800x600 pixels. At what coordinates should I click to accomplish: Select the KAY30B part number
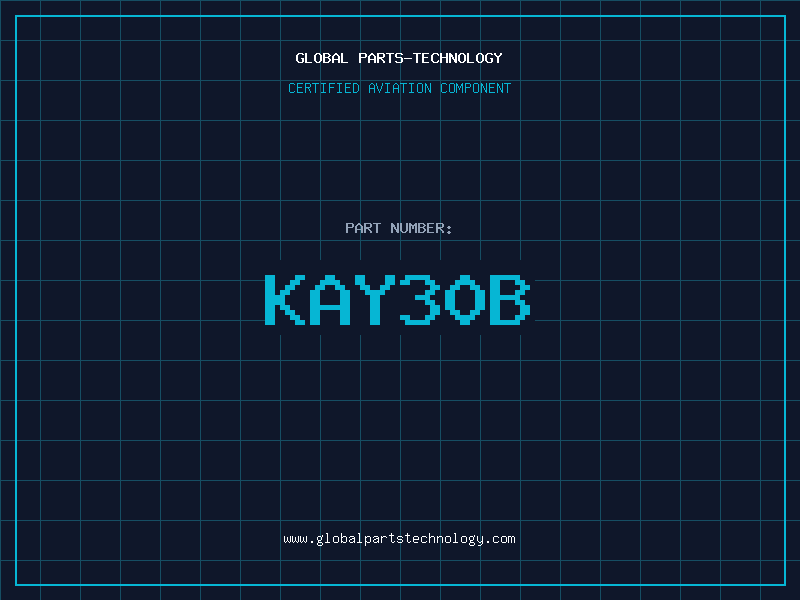click(x=398, y=299)
